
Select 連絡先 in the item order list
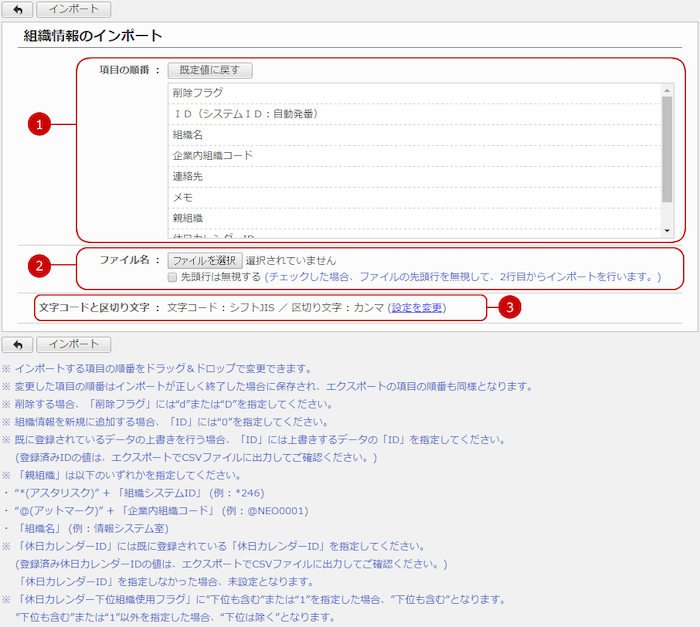(x=188, y=177)
